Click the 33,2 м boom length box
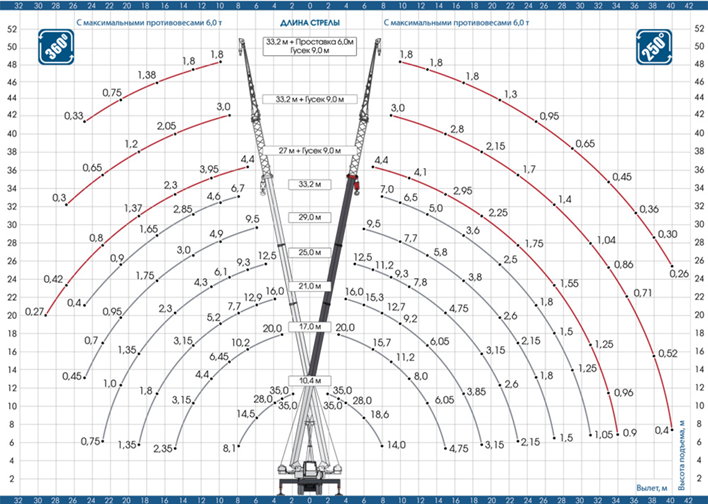The image size is (708, 504). (310, 184)
